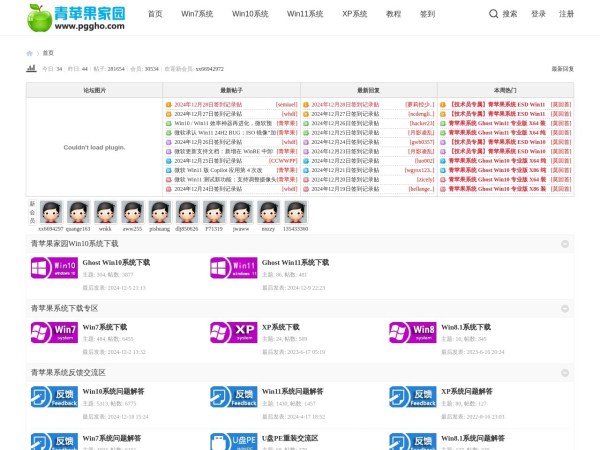Image resolution: width=600 pixels, height=450 pixels.
Task: Click the home breadcrumb icon
Action: coord(30,53)
